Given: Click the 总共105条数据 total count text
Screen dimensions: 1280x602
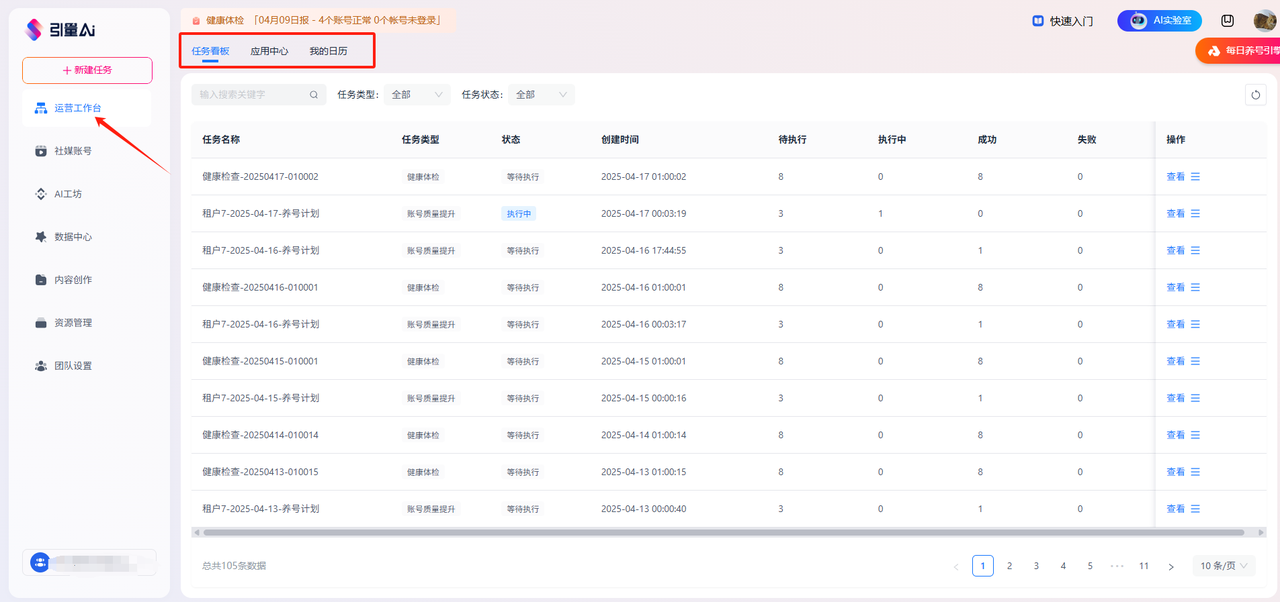Looking at the screenshot, I should pos(234,566).
